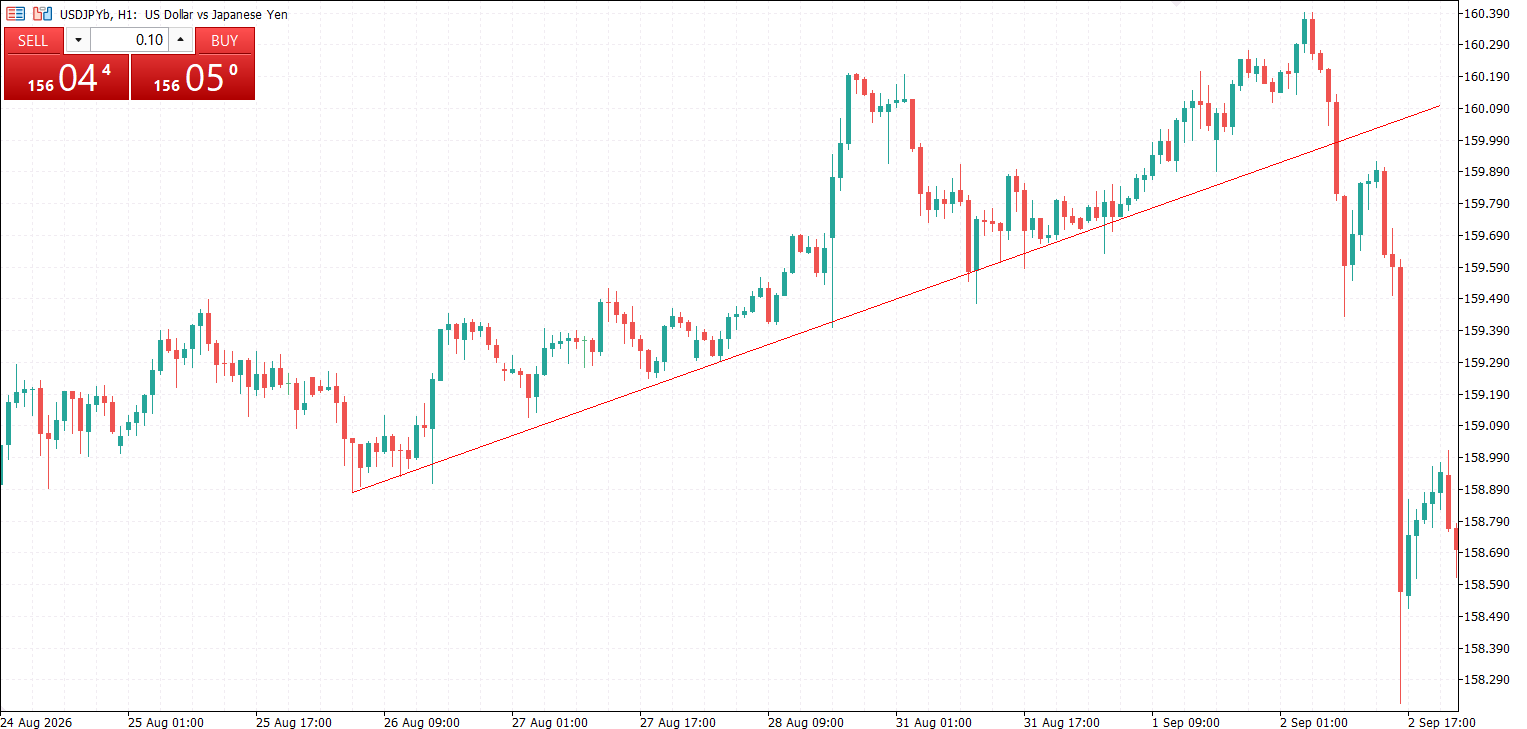Click the SELL button
1527x729 pixels.
[33, 41]
